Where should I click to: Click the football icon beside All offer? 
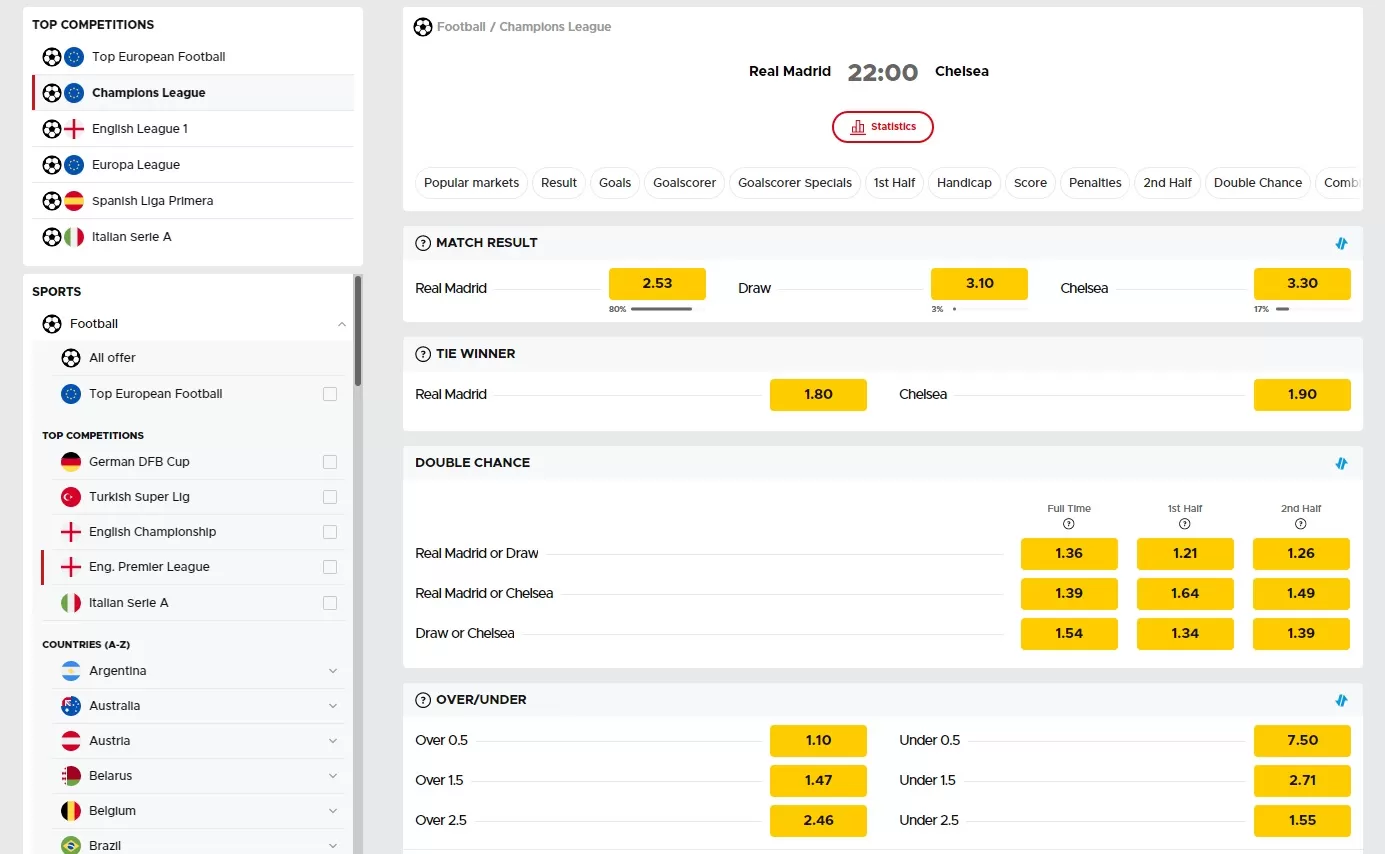(71, 358)
